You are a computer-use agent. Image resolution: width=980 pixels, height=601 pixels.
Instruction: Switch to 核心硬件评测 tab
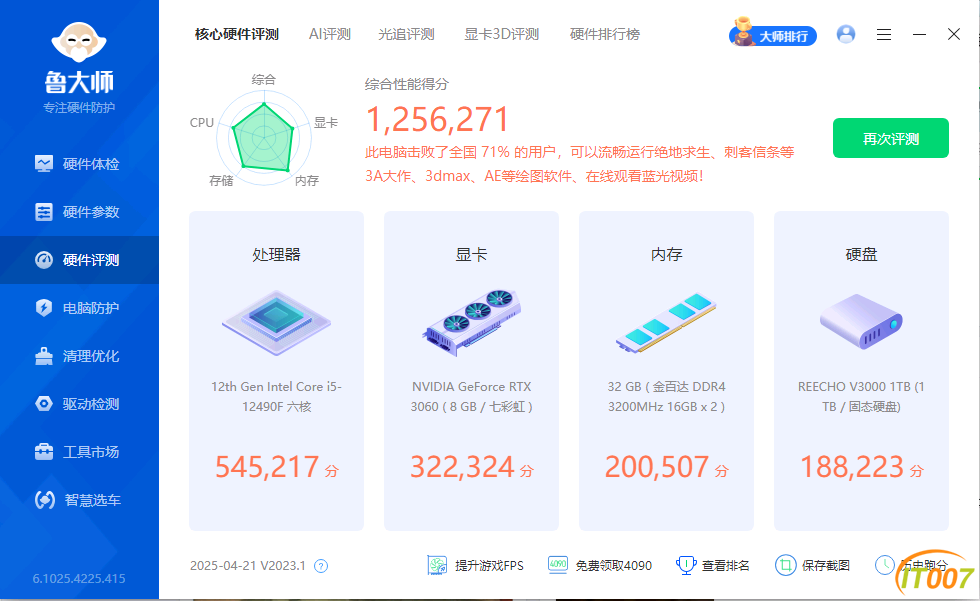pos(237,34)
